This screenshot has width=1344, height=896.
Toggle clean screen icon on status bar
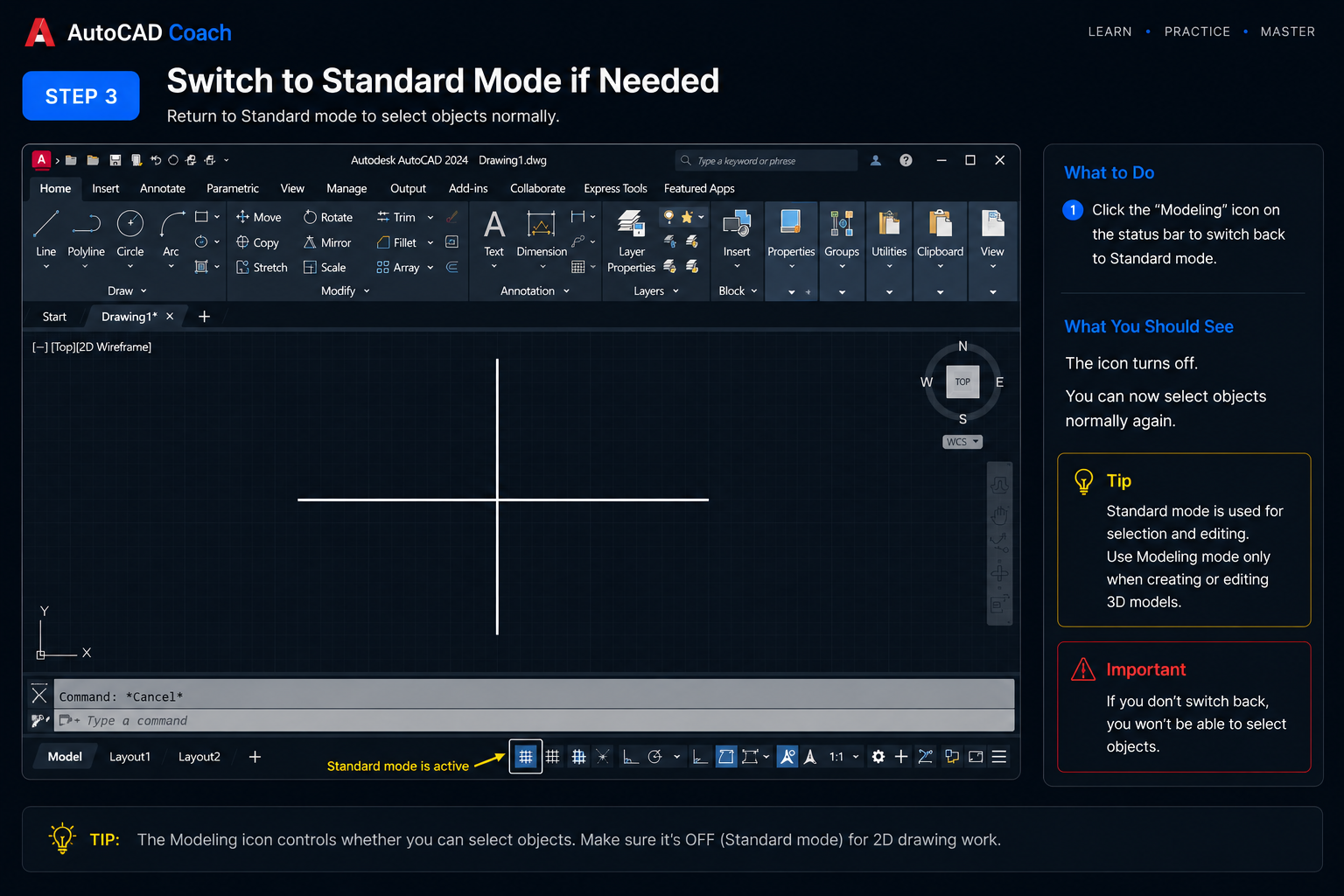point(976,757)
